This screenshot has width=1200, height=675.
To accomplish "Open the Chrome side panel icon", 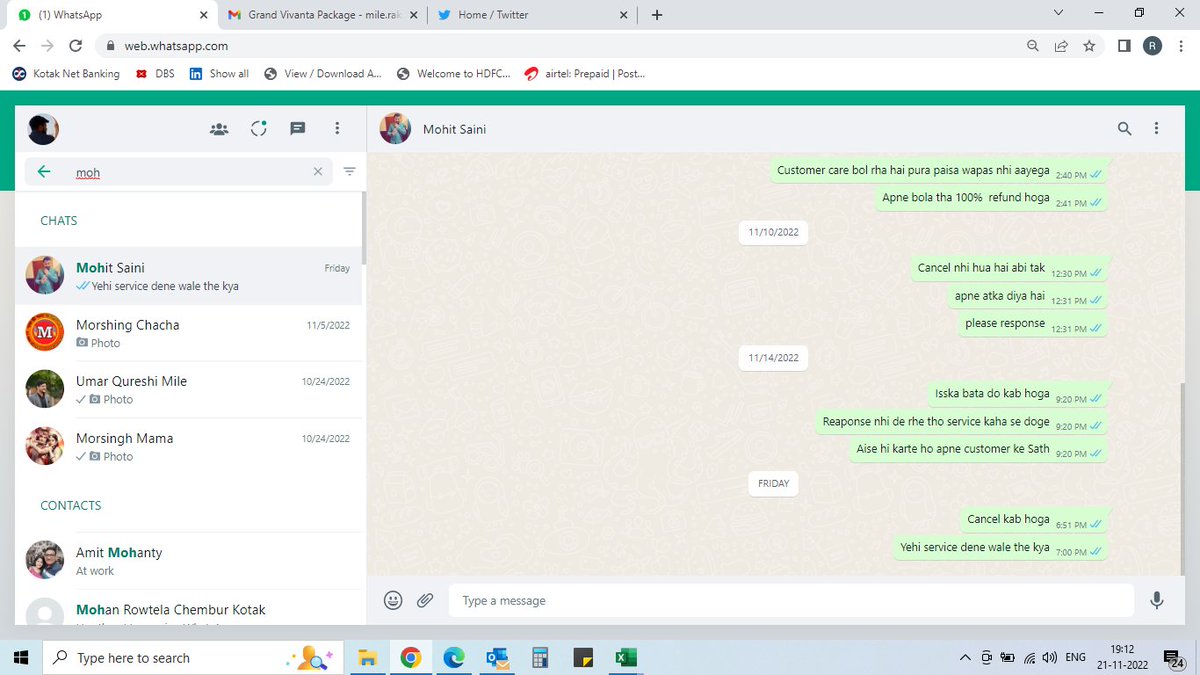I will [1124, 46].
